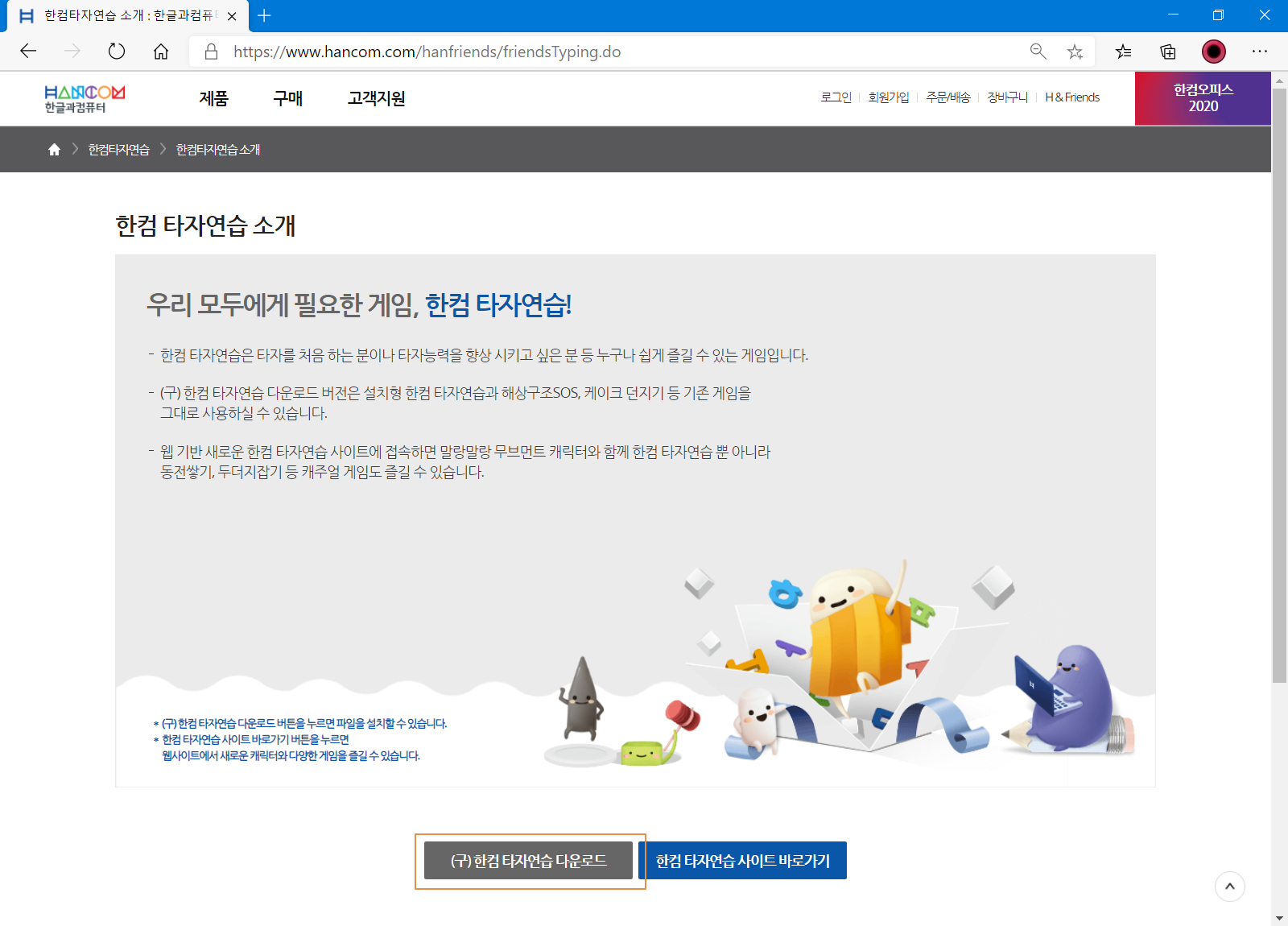Add this page to favorites star
The height and width of the screenshot is (926, 1288).
1075,52
